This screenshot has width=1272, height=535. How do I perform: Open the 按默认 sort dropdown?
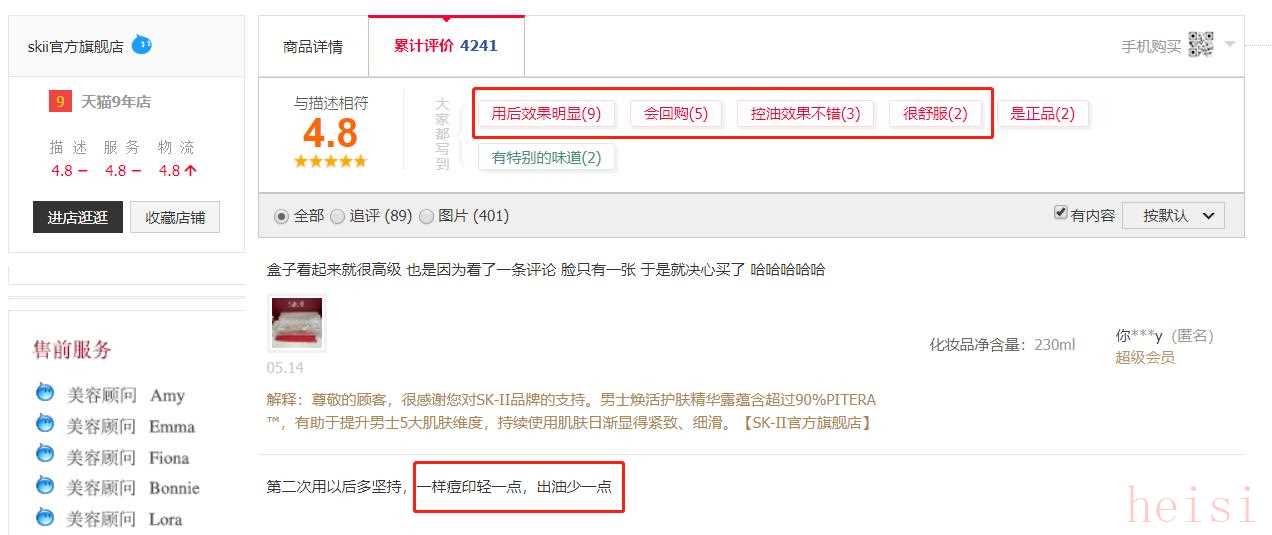click(x=1173, y=215)
